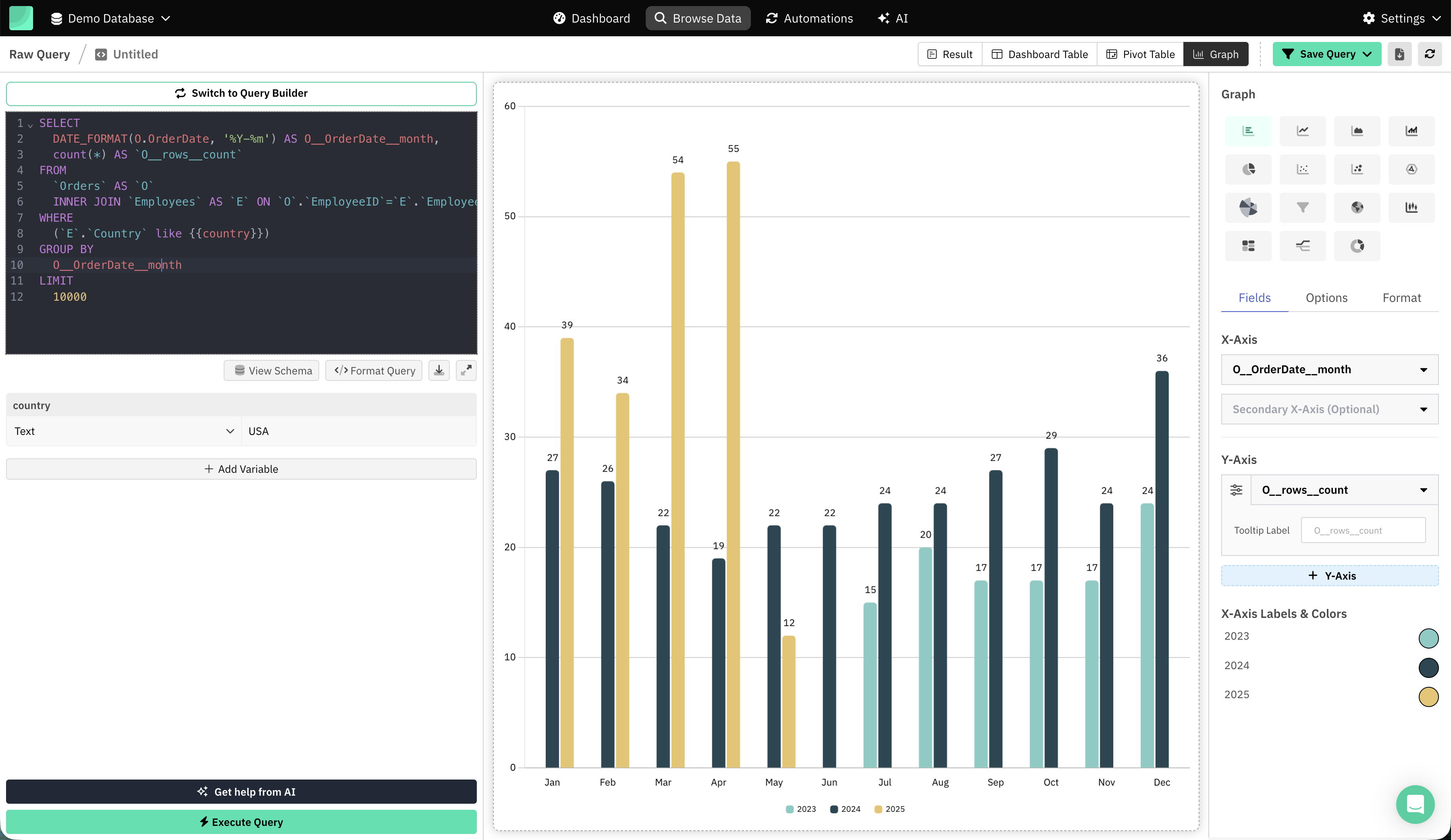1451x840 pixels.
Task: Pick the world map visualization type
Action: pyautogui.click(x=1357, y=208)
